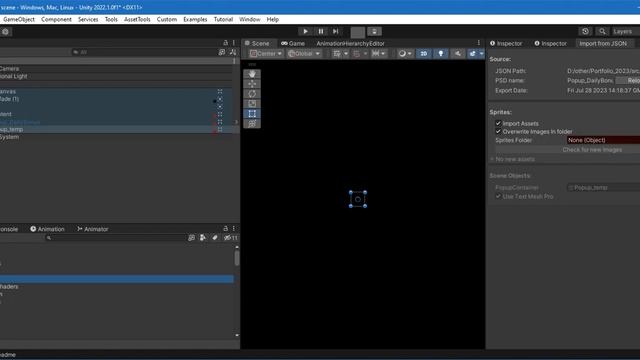Open the Custom menu
The height and width of the screenshot is (360, 640).
(x=167, y=19)
